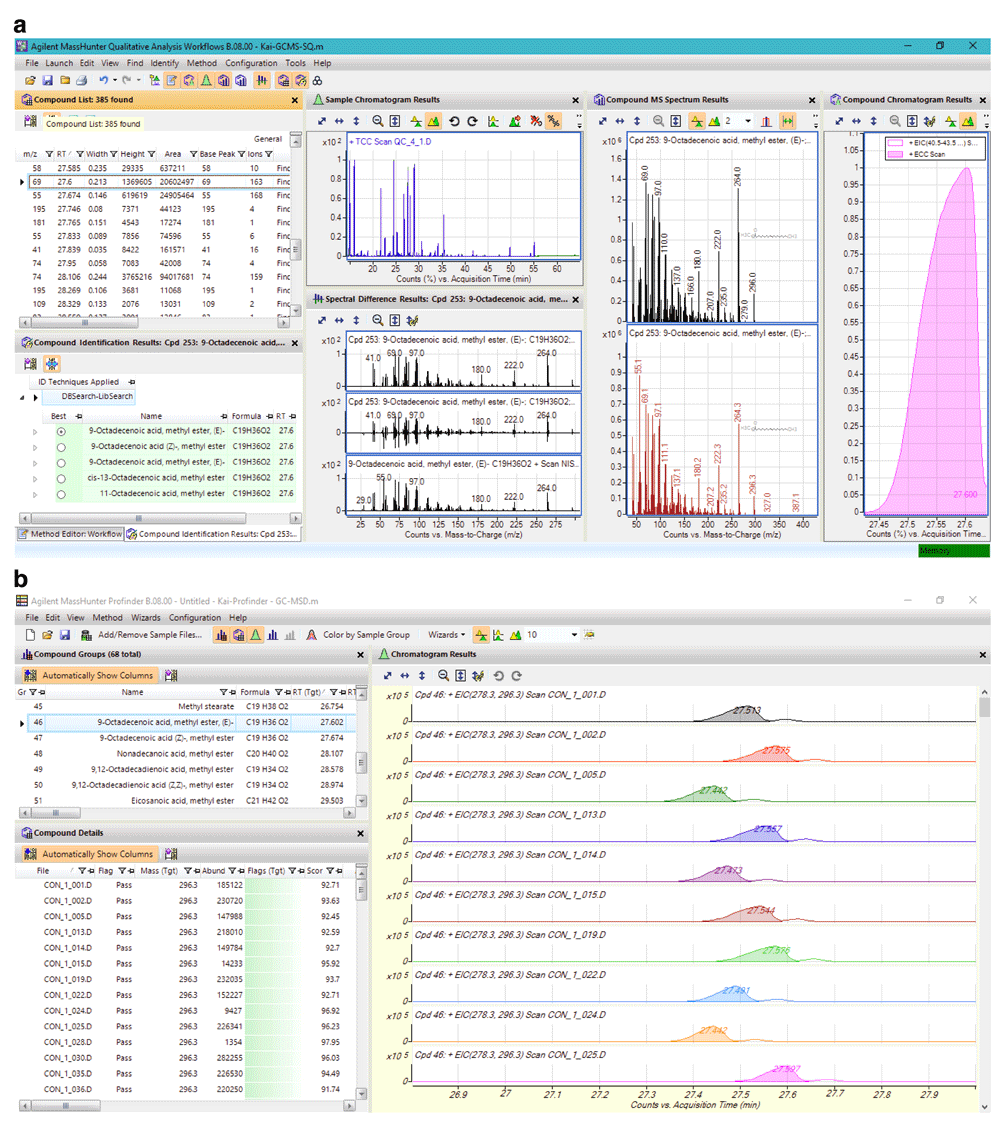
Task: Open the dropdown showing 2 in Compound MS Spectrum toolbar
Action: click(x=748, y=121)
